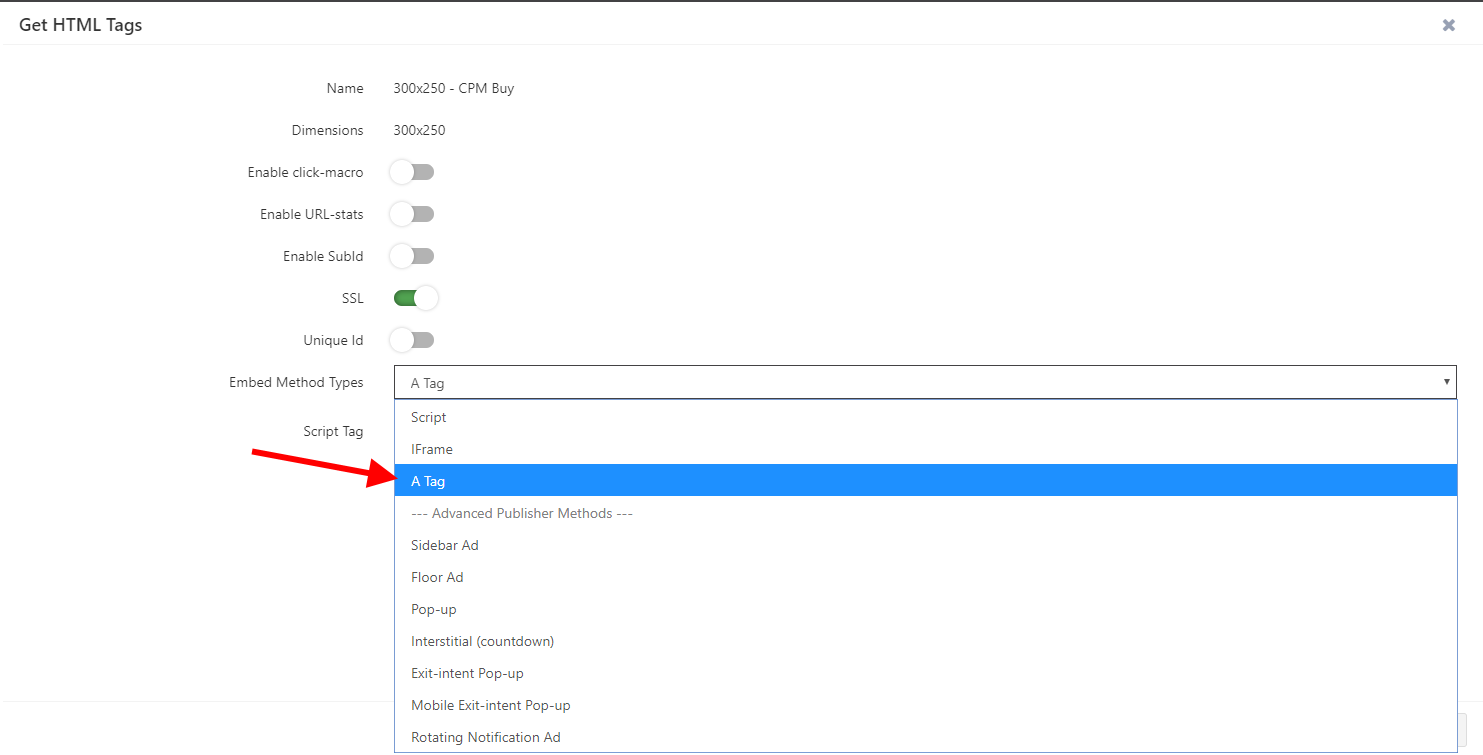The height and width of the screenshot is (755, 1483).
Task: Click the Dimensions value 300x250
Action: (419, 130)
